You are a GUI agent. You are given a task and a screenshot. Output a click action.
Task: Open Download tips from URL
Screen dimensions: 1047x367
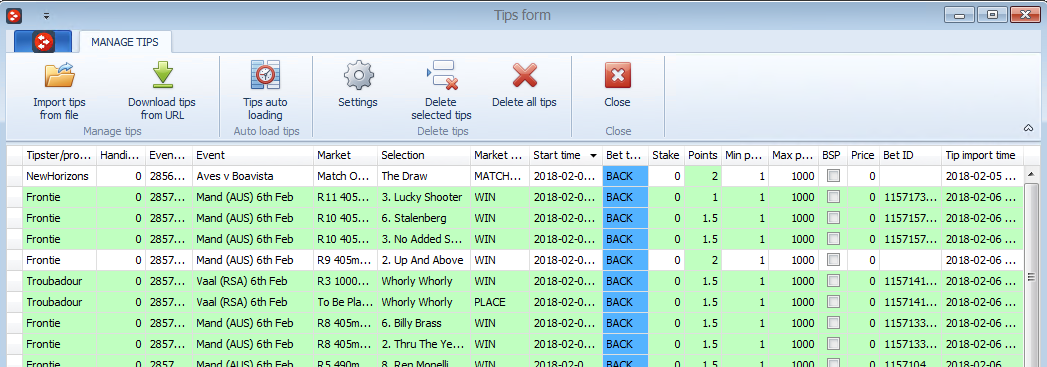[x=162, y=90]
